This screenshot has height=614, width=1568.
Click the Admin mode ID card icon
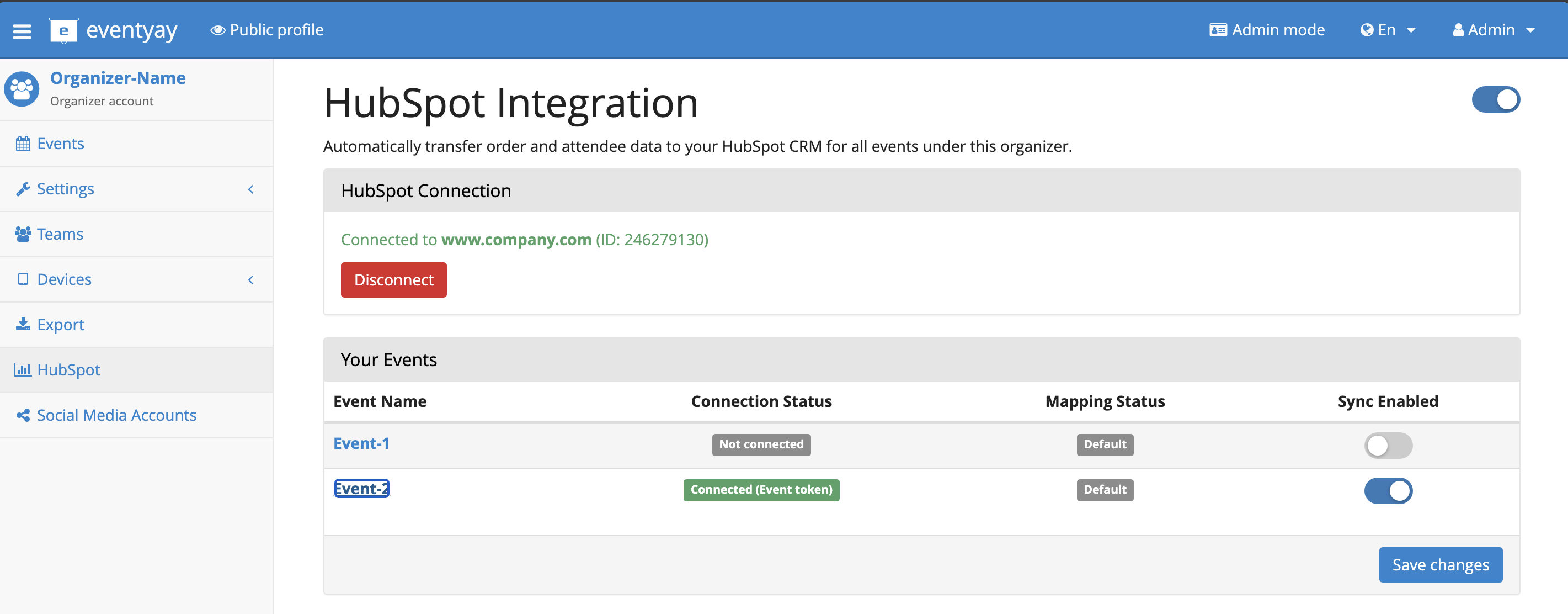point(1218,30)
